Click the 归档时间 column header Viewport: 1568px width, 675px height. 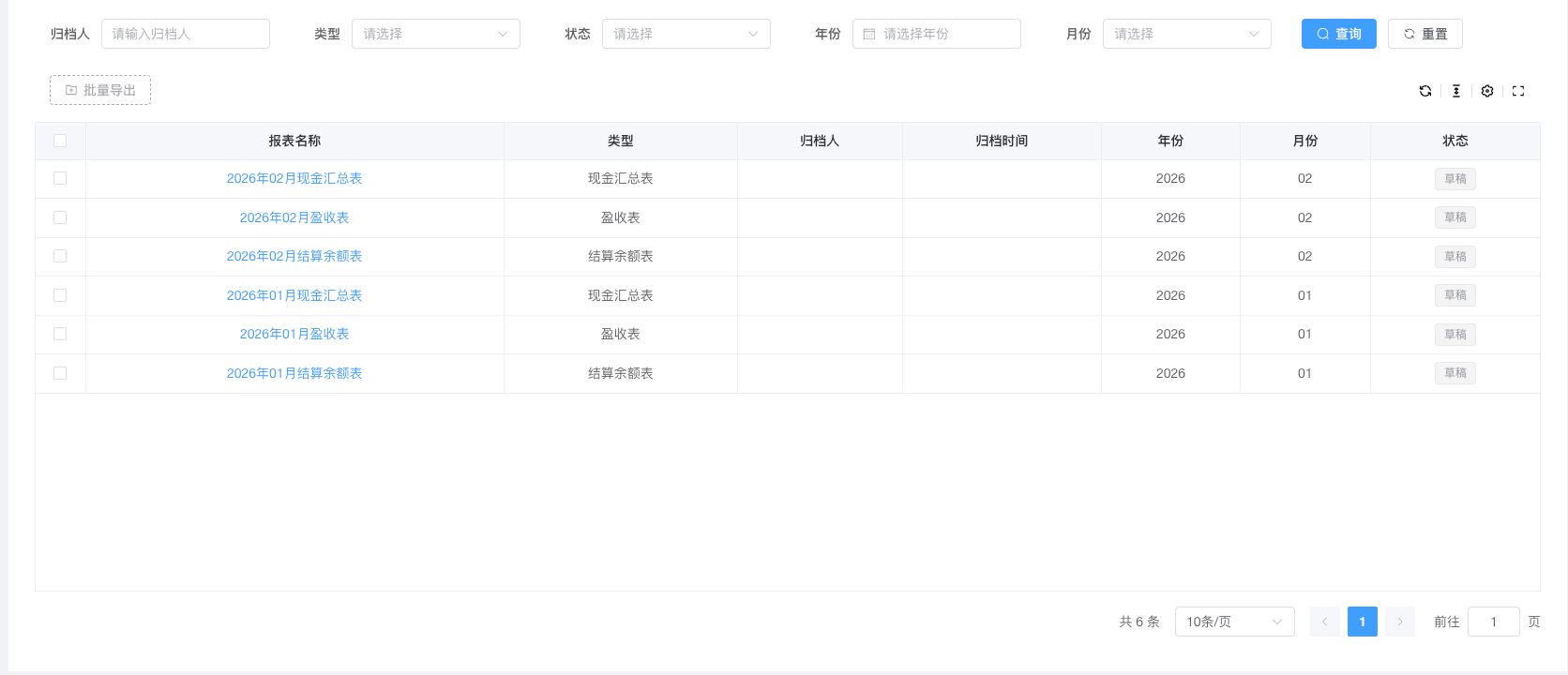[1002, 141]
